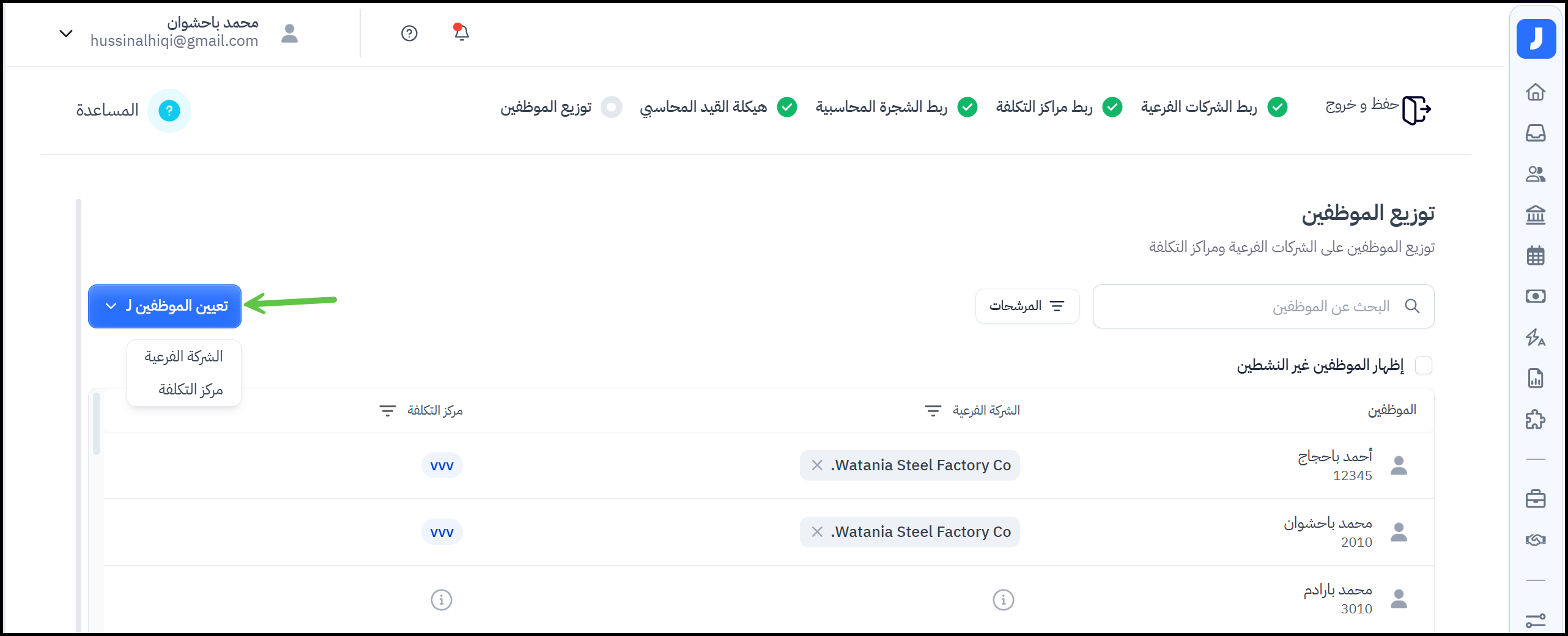The width and height of the screenshot is (1568, 636).
Task: Open the home icon in sidebar
Action: [x=1535, y=92]
